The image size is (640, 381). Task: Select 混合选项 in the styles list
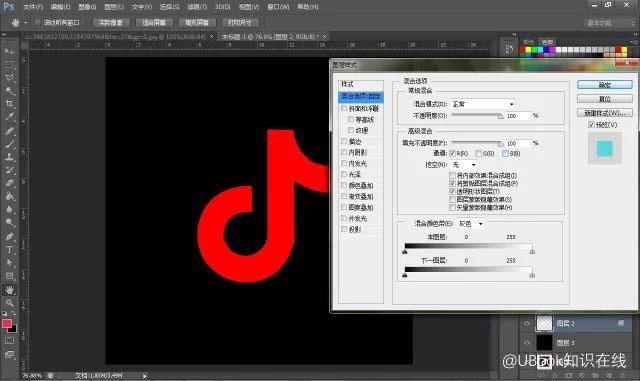coord(361,97)
